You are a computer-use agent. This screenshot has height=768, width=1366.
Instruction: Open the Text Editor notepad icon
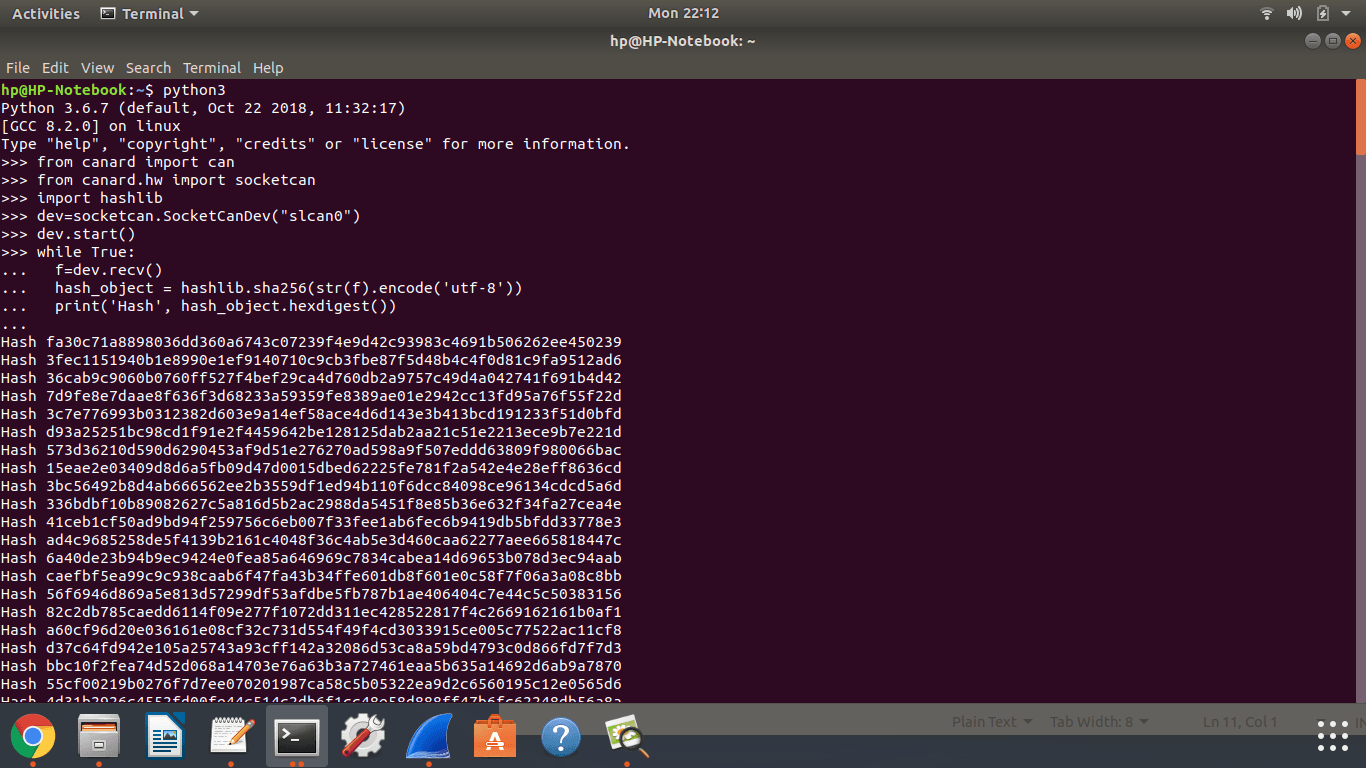(x=231, y=738)
